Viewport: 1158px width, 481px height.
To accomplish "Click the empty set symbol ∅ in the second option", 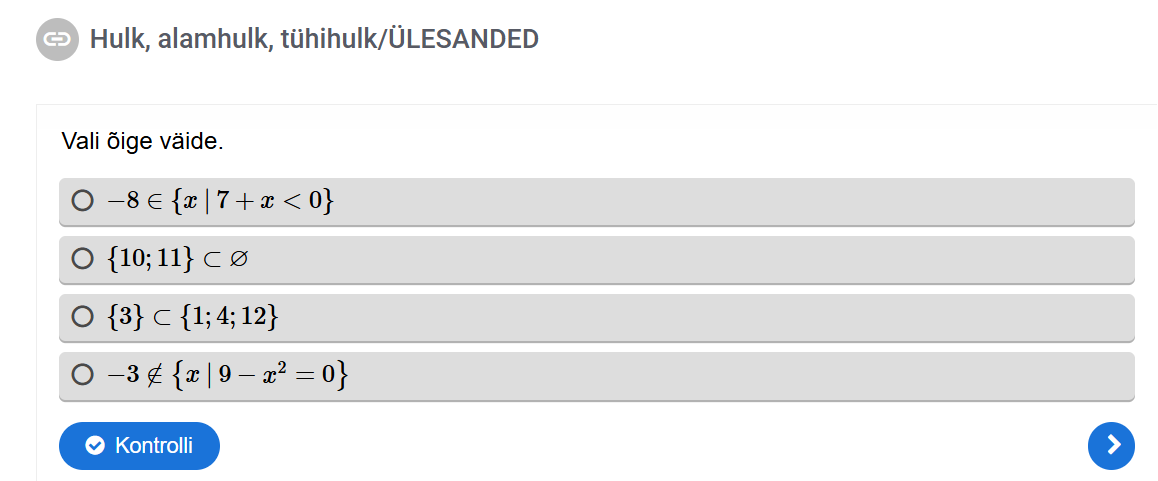I will 238,259.
